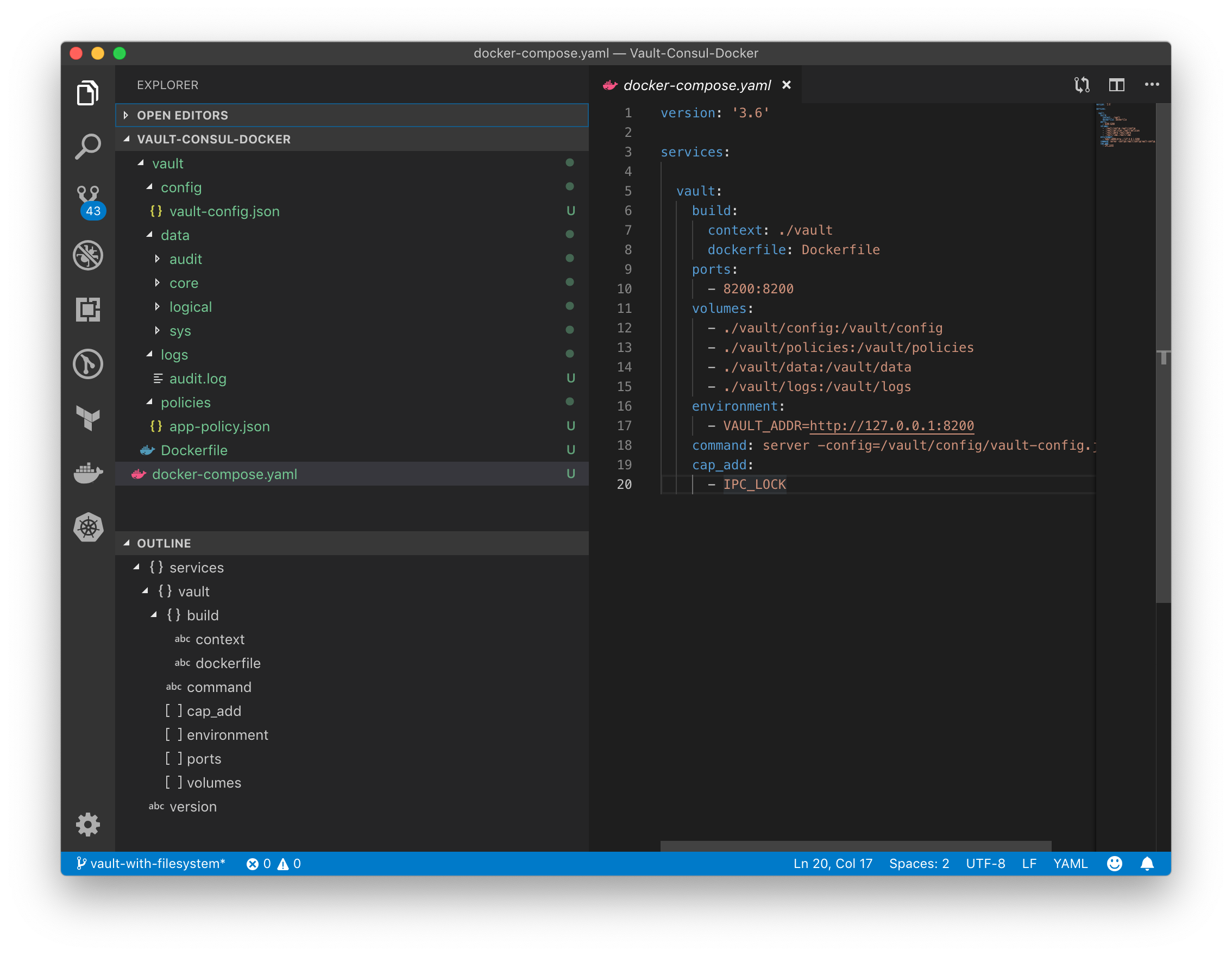1232x956 pixels.
Task: Click Ln 20, Col 17 position indicator
Action: 833,864
